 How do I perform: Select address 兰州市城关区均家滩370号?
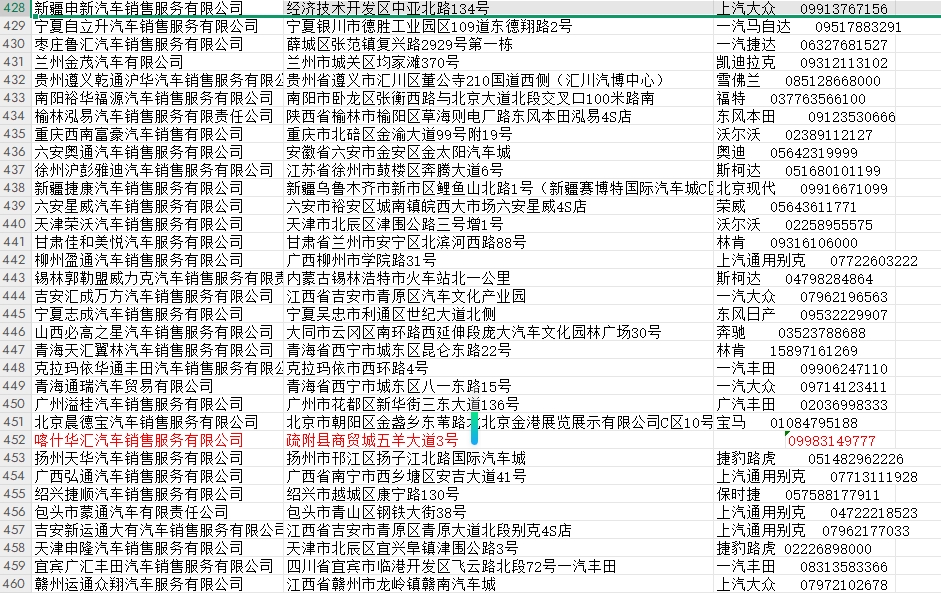[373, 62]
